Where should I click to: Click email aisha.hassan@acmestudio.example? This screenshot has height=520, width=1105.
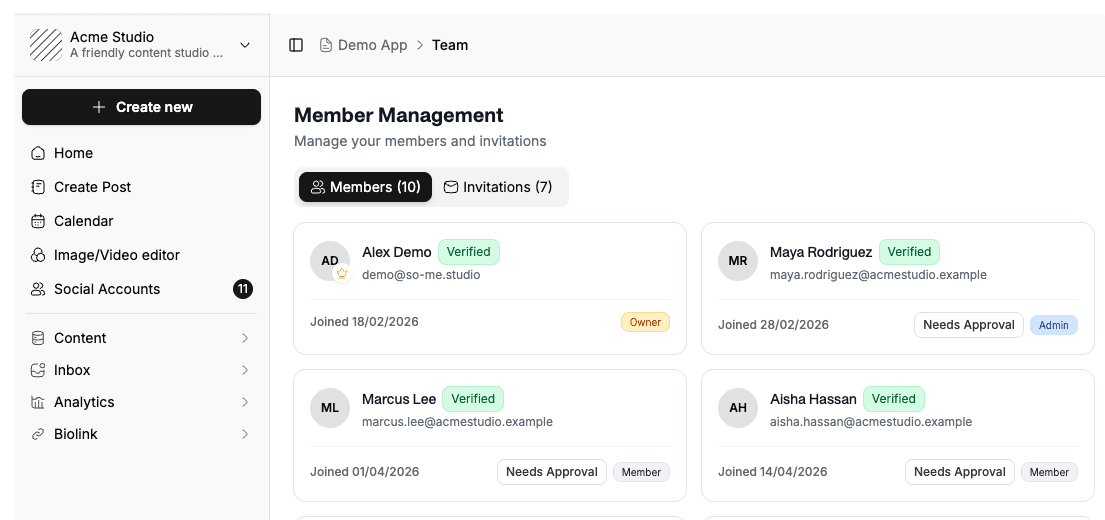(871, 422)
